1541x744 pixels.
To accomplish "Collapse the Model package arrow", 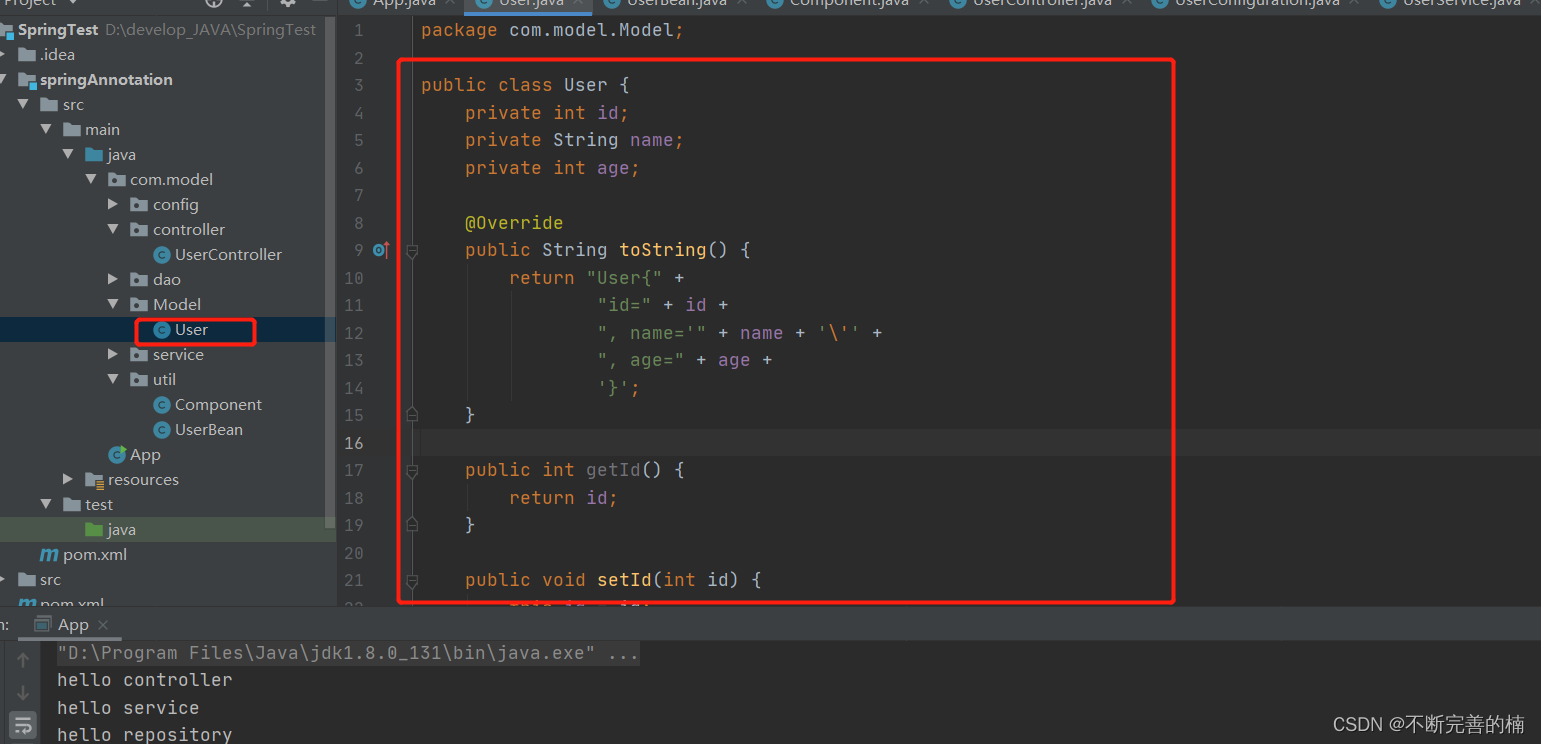I will 114,305.
